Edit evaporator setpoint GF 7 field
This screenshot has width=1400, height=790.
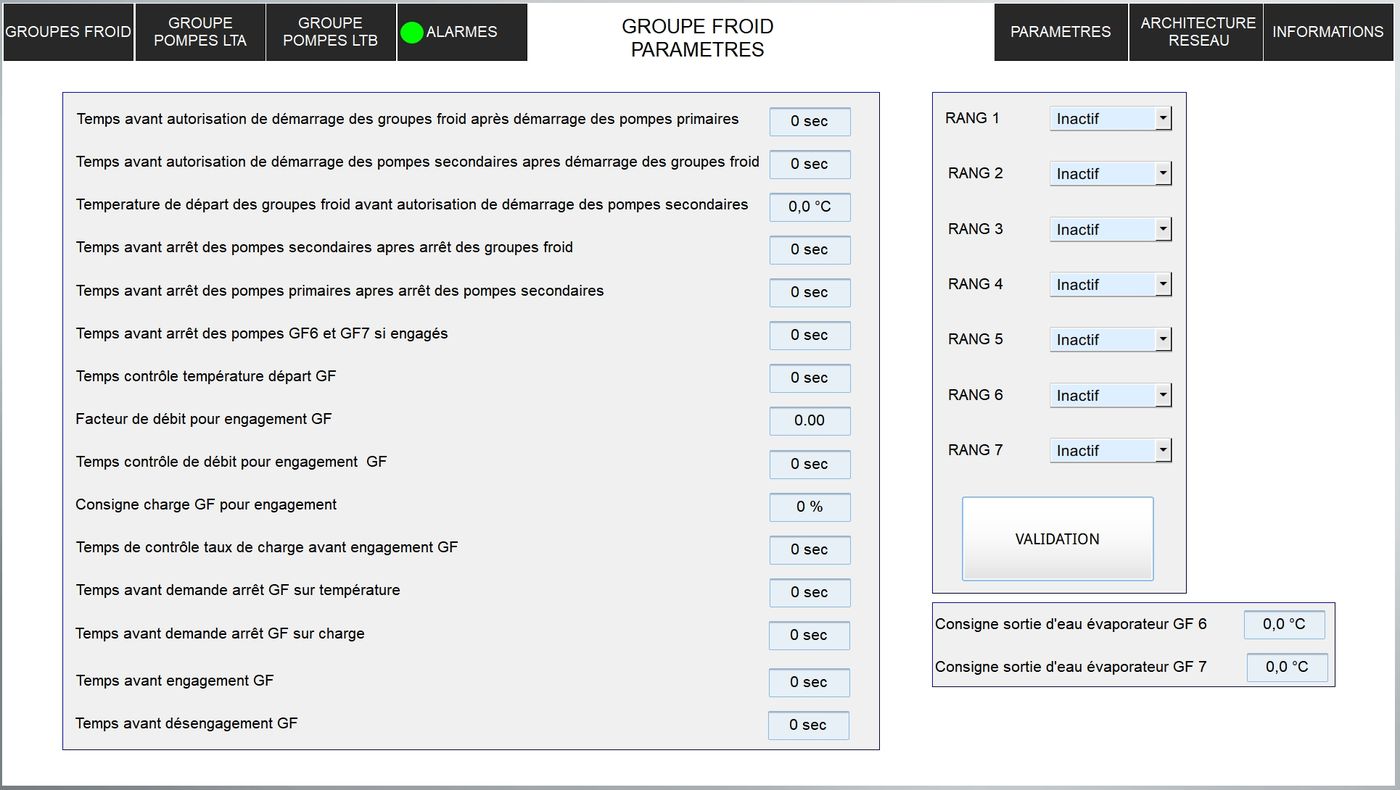tap(1287, 667)
